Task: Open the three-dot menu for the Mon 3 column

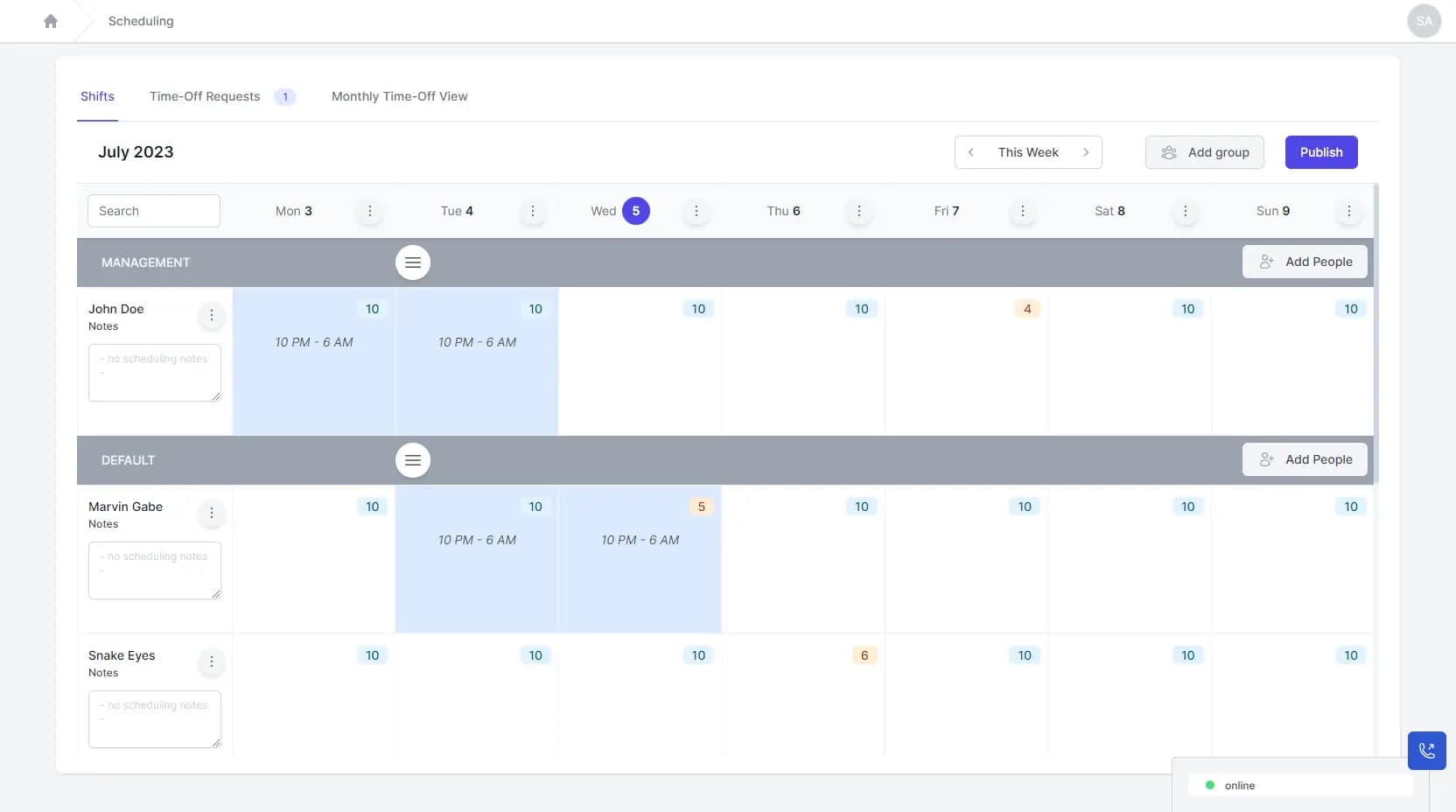Action: (369, 211)
